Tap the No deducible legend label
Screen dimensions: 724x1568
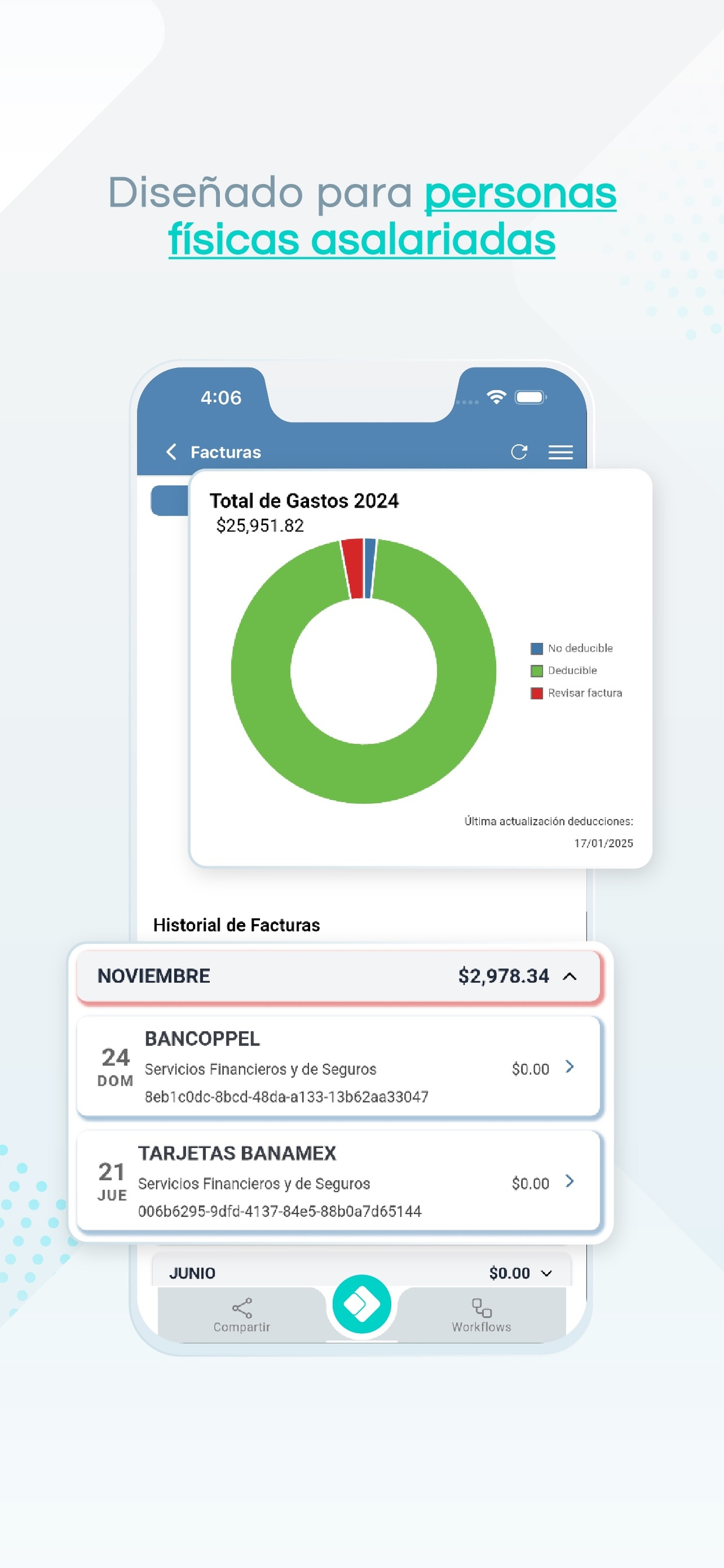pos(580,648)
